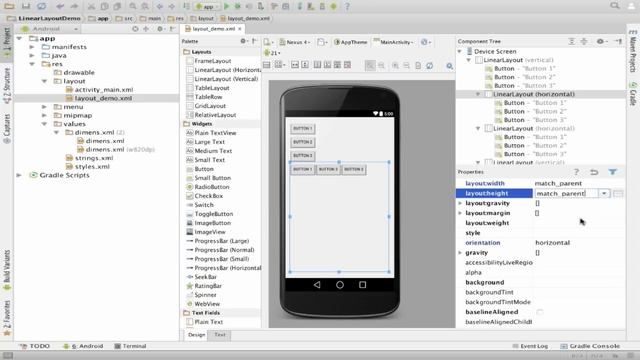Collapse the app module in project tree
Viewport: 640px width, 360px height.
[x=19, y=38]
